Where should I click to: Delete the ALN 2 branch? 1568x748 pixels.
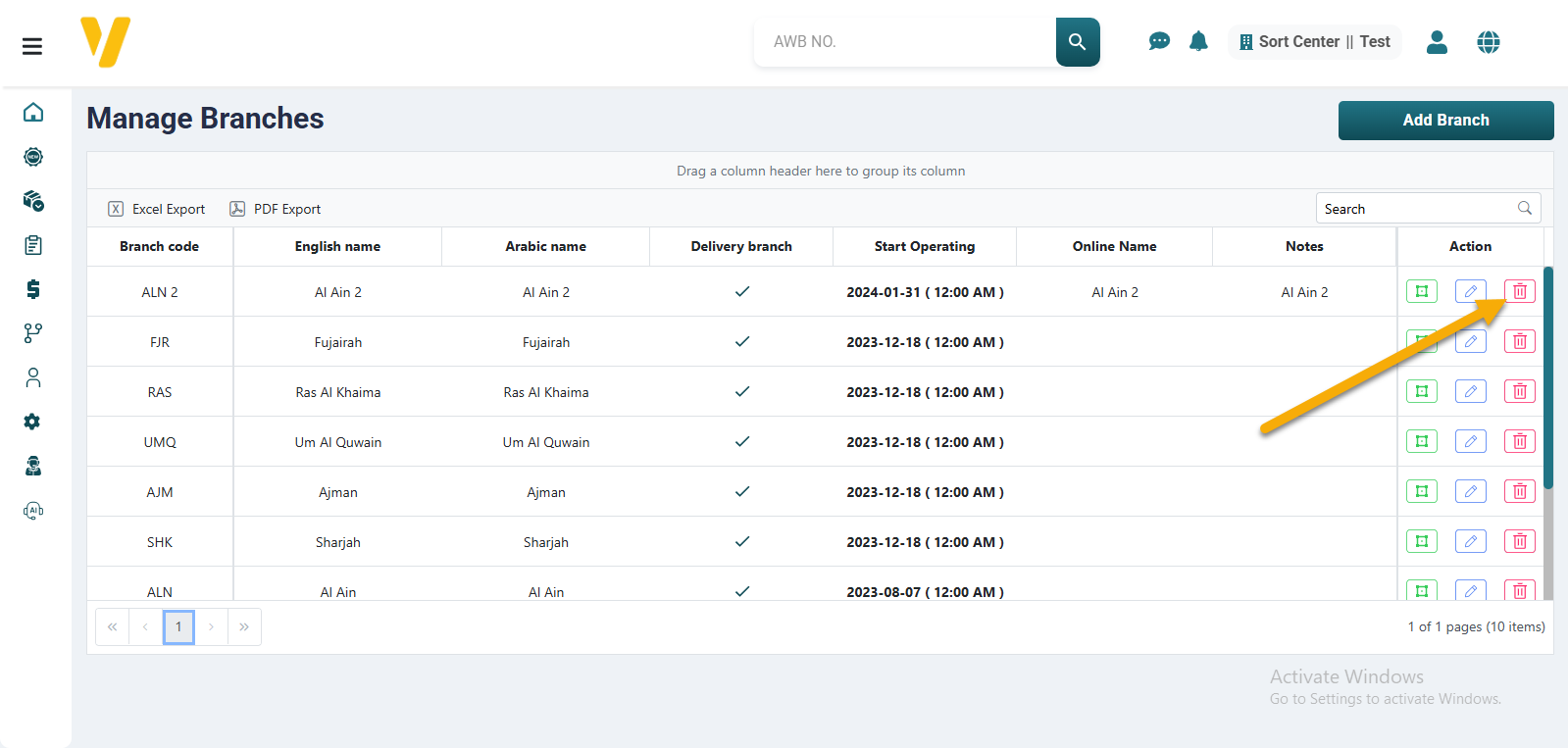click(x=1519, y=291)
